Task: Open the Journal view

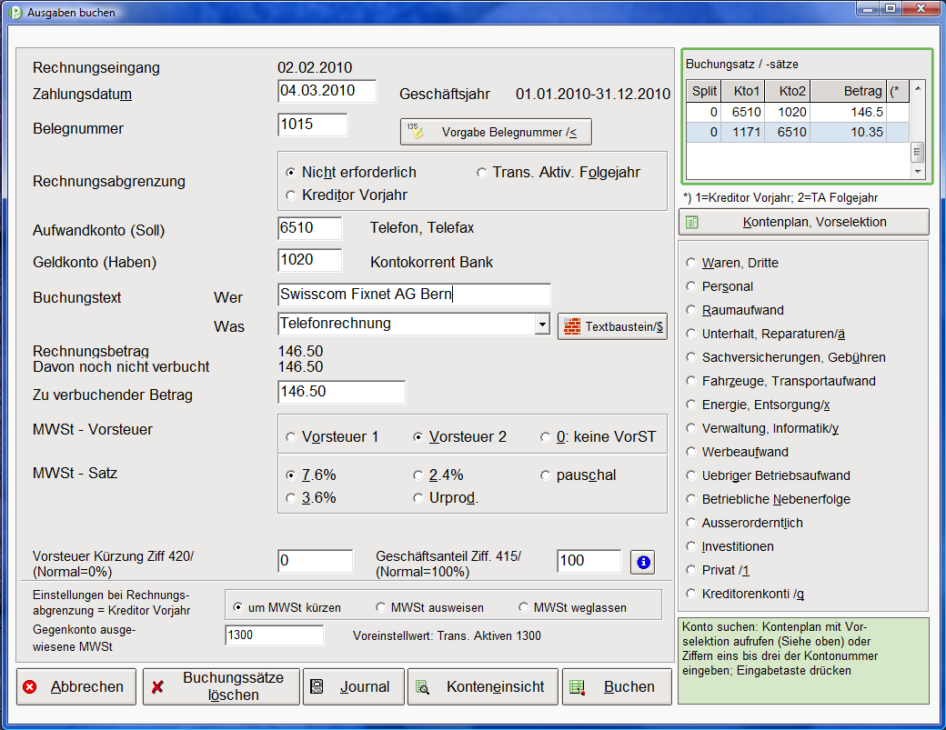Action: click(x=353, y=687)
